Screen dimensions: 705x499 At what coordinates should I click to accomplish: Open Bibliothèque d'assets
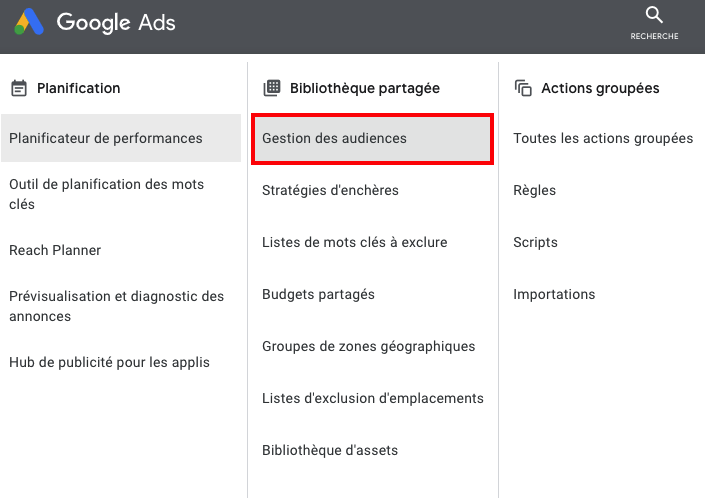click(330, 450)
